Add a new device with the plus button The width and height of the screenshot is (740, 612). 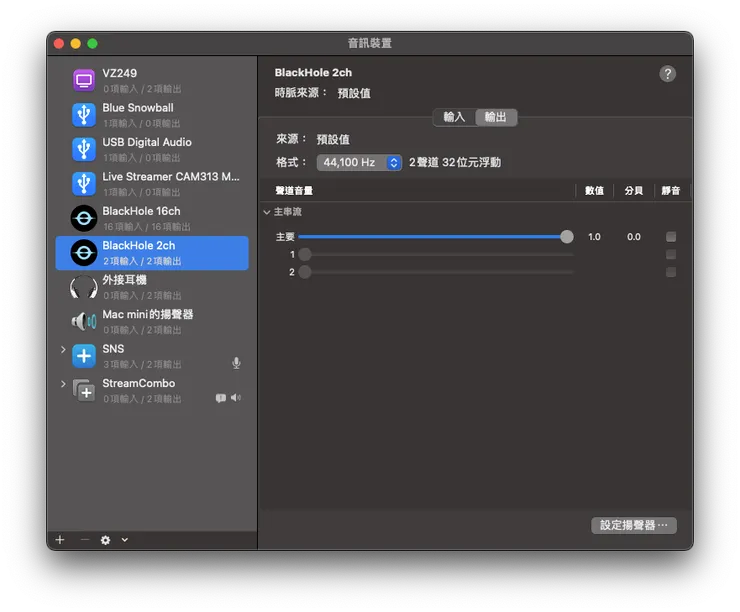tap(60, 540)
